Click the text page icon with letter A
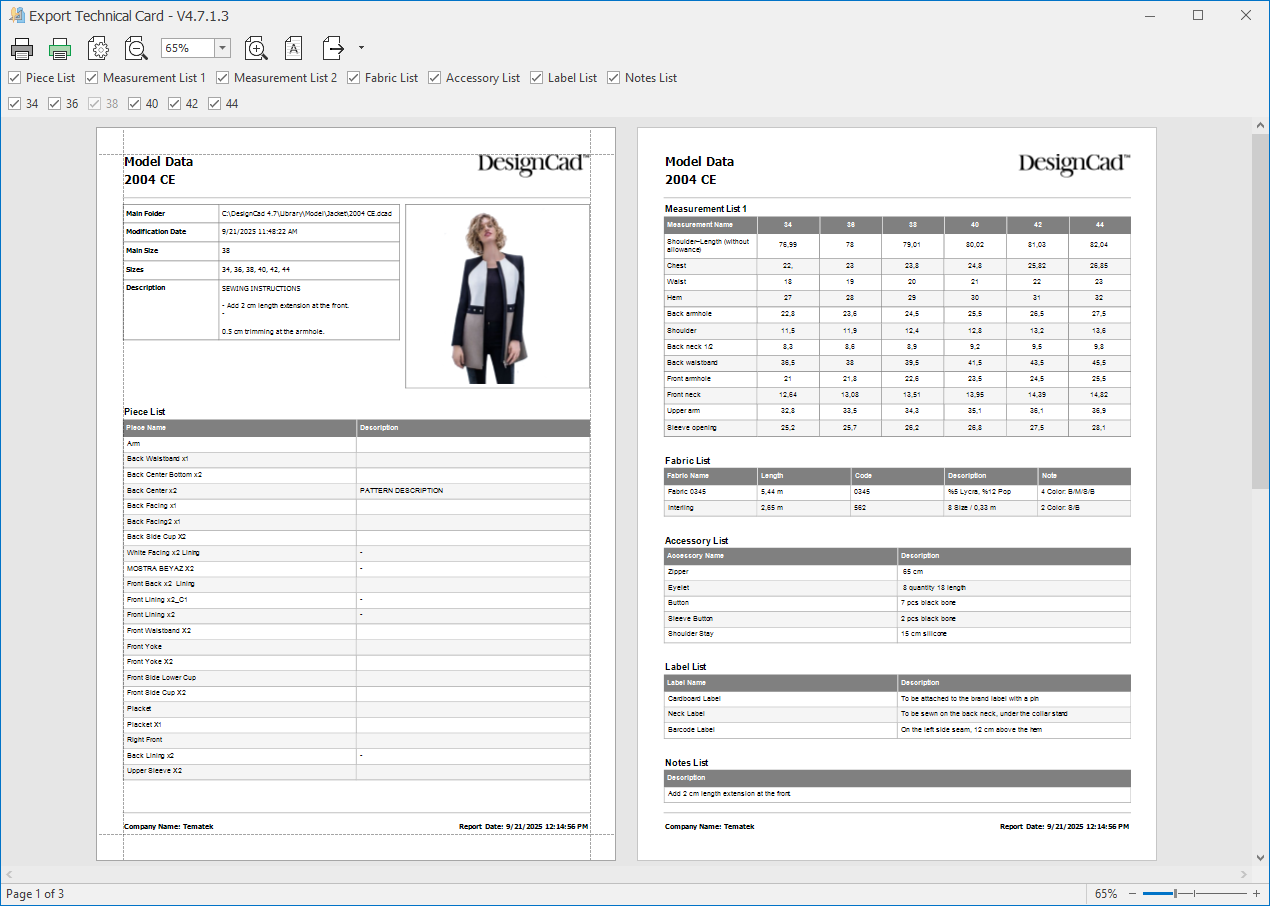Screen dimensions: 1270x906 click(293, 48)
